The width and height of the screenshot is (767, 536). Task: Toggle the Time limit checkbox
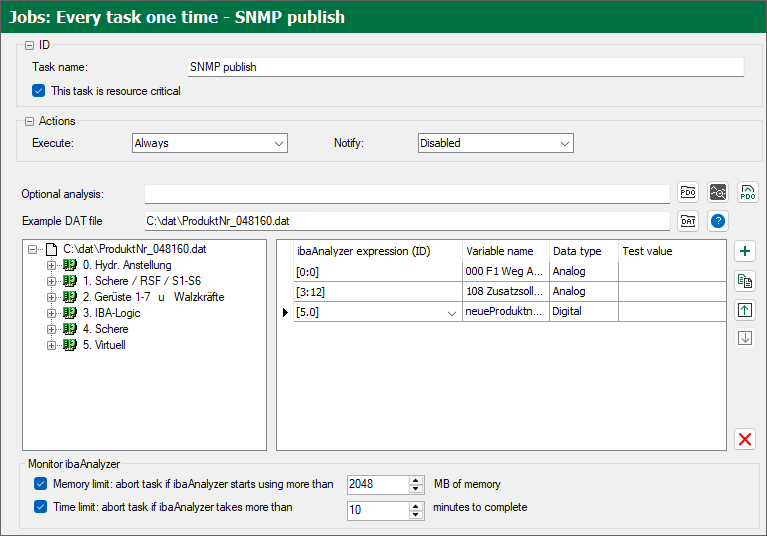coord(41,507)
